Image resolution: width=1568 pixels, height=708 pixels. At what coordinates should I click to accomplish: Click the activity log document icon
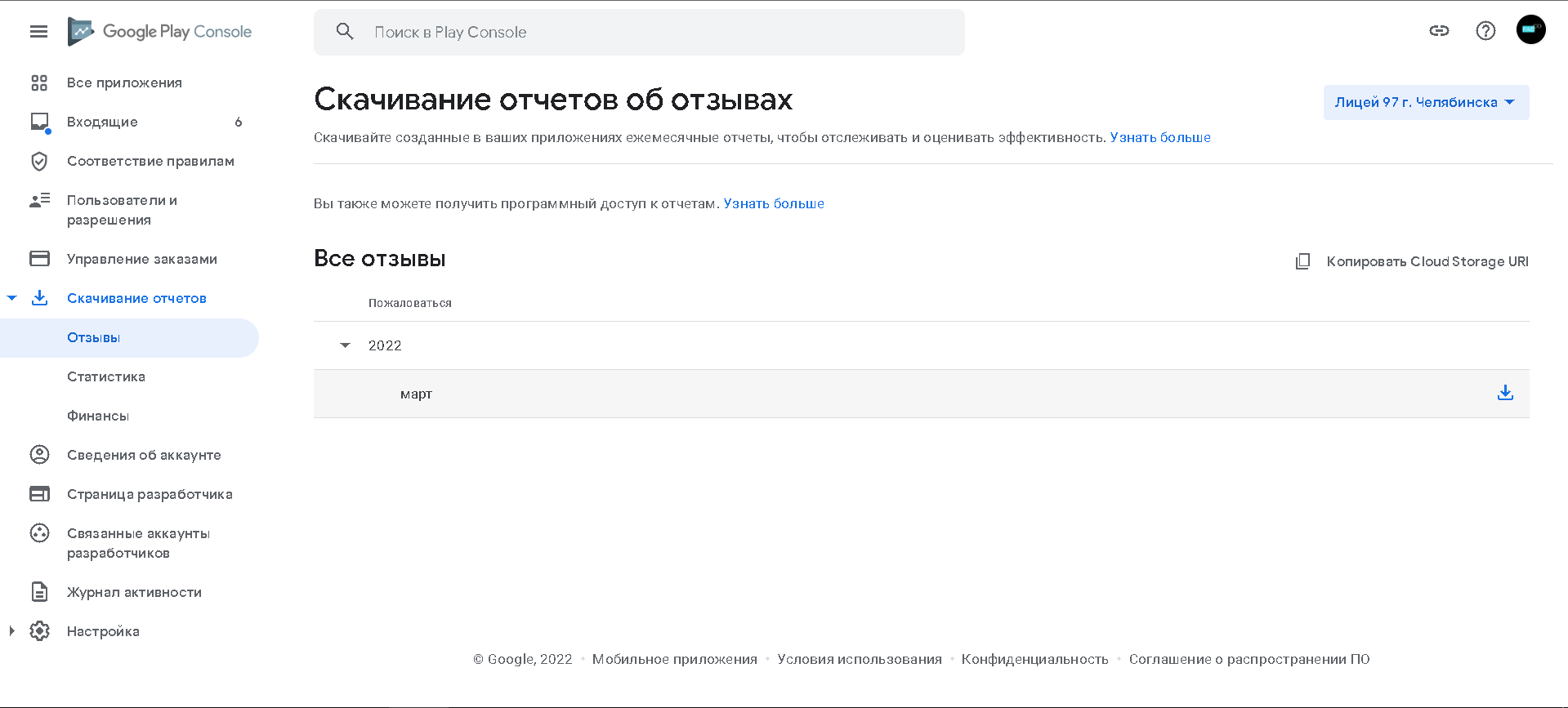(x=39, y=592)
